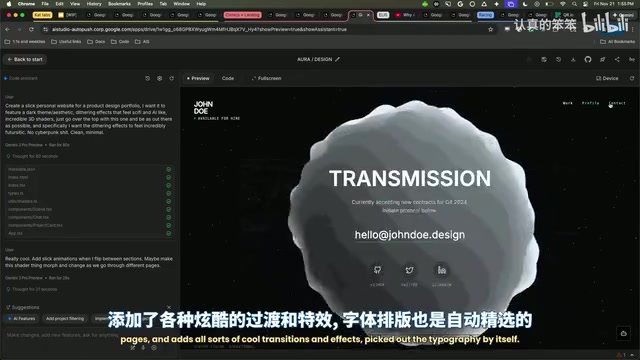Screen dimensions: 640x360
Task: Expand Thought for 21 seconds
Action: (31, 289)
